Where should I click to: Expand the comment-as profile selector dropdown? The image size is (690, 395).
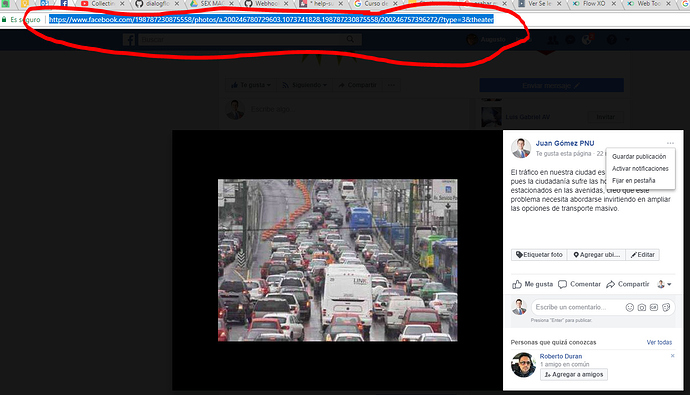tap(664, 285)
